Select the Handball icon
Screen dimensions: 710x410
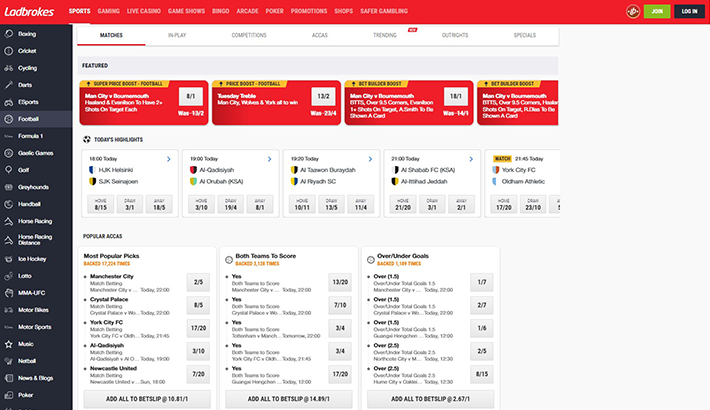click(x=9, y=204)
